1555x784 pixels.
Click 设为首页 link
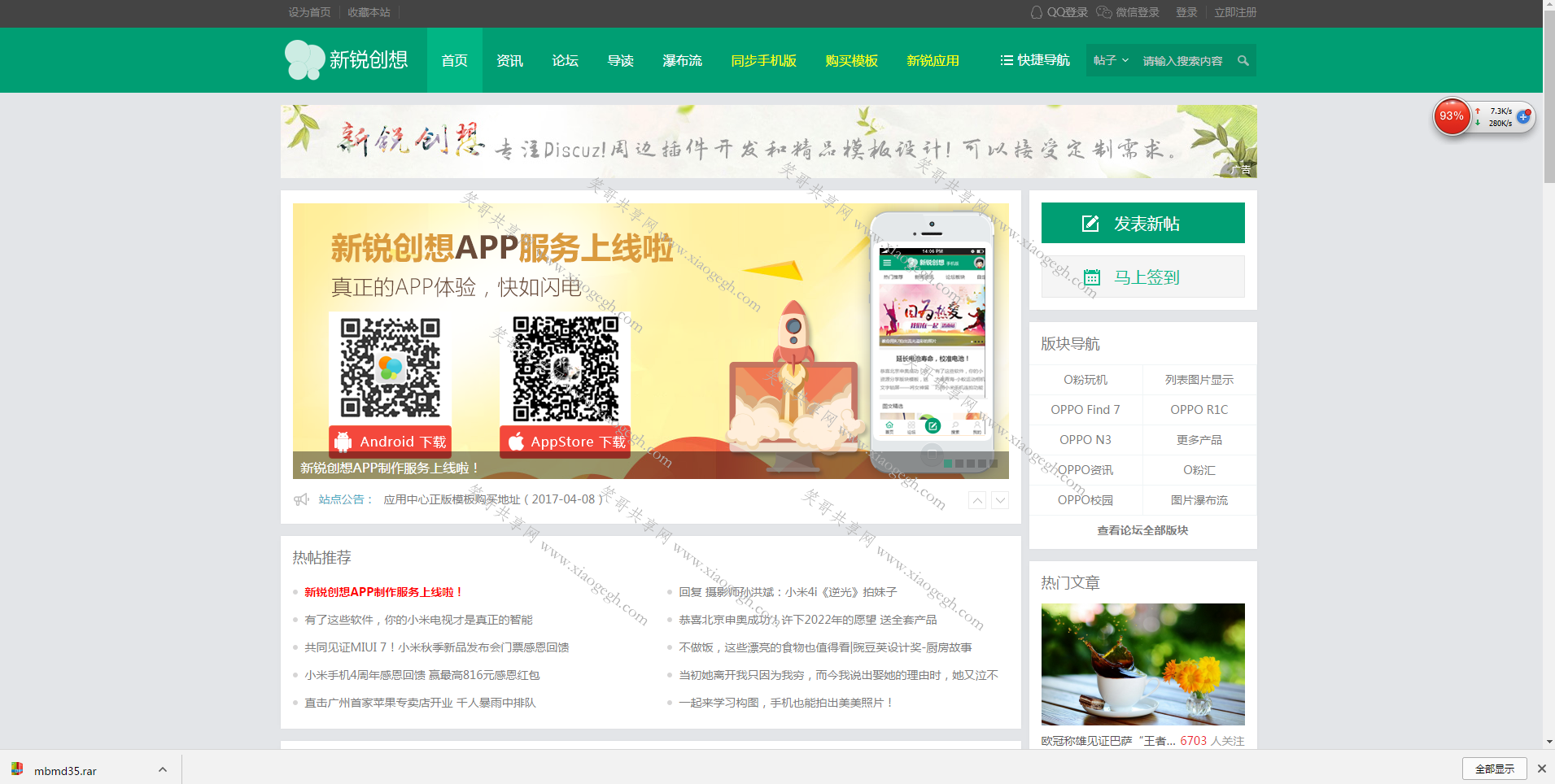[x=309, y=12]
